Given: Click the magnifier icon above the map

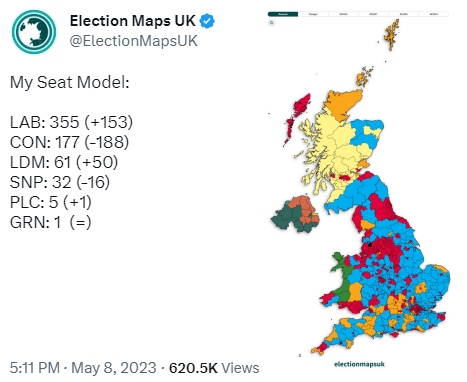Looking at the screenshot, I should click(x=272, y=23).
